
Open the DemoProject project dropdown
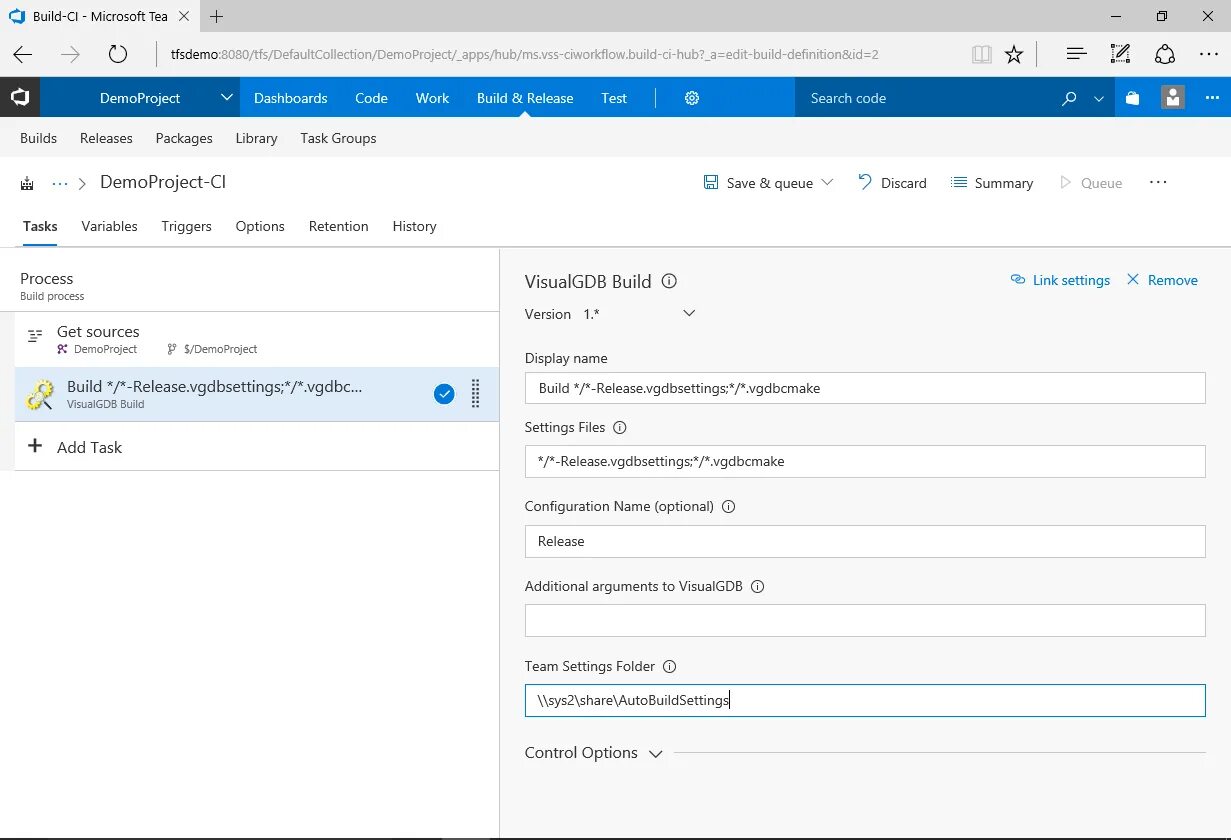(x=227, y=98)
